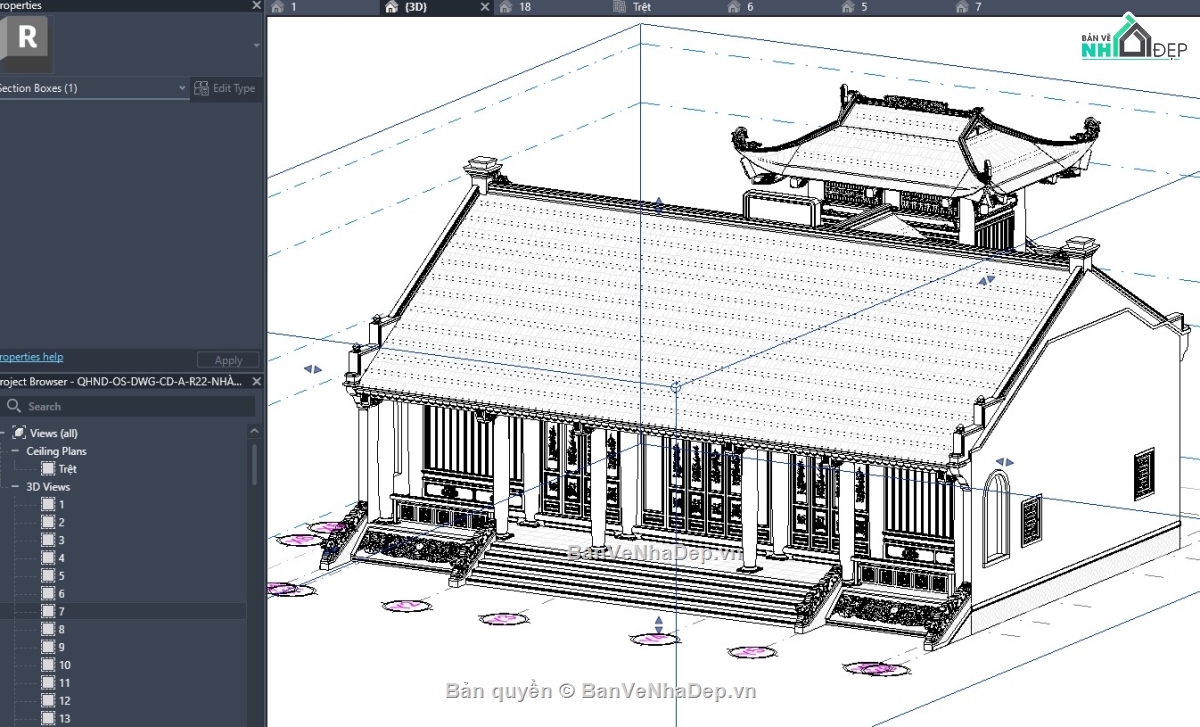Screen dimensions: 1200x727
Task: Click the Edit Type button
Action: [x=225, y=88]
